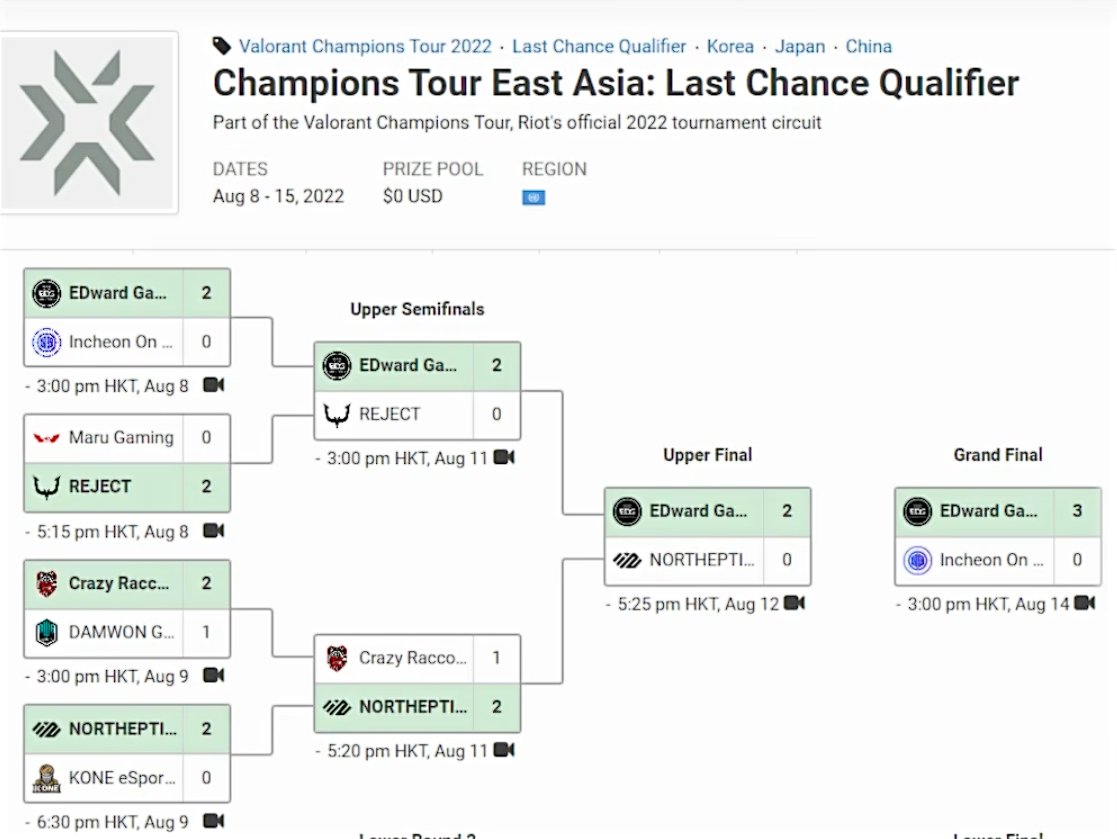Click camera icon beside 5:20 pm Aug 11 match
The width and height of the screenshot is (1117, 839).
tap(504, 749)
